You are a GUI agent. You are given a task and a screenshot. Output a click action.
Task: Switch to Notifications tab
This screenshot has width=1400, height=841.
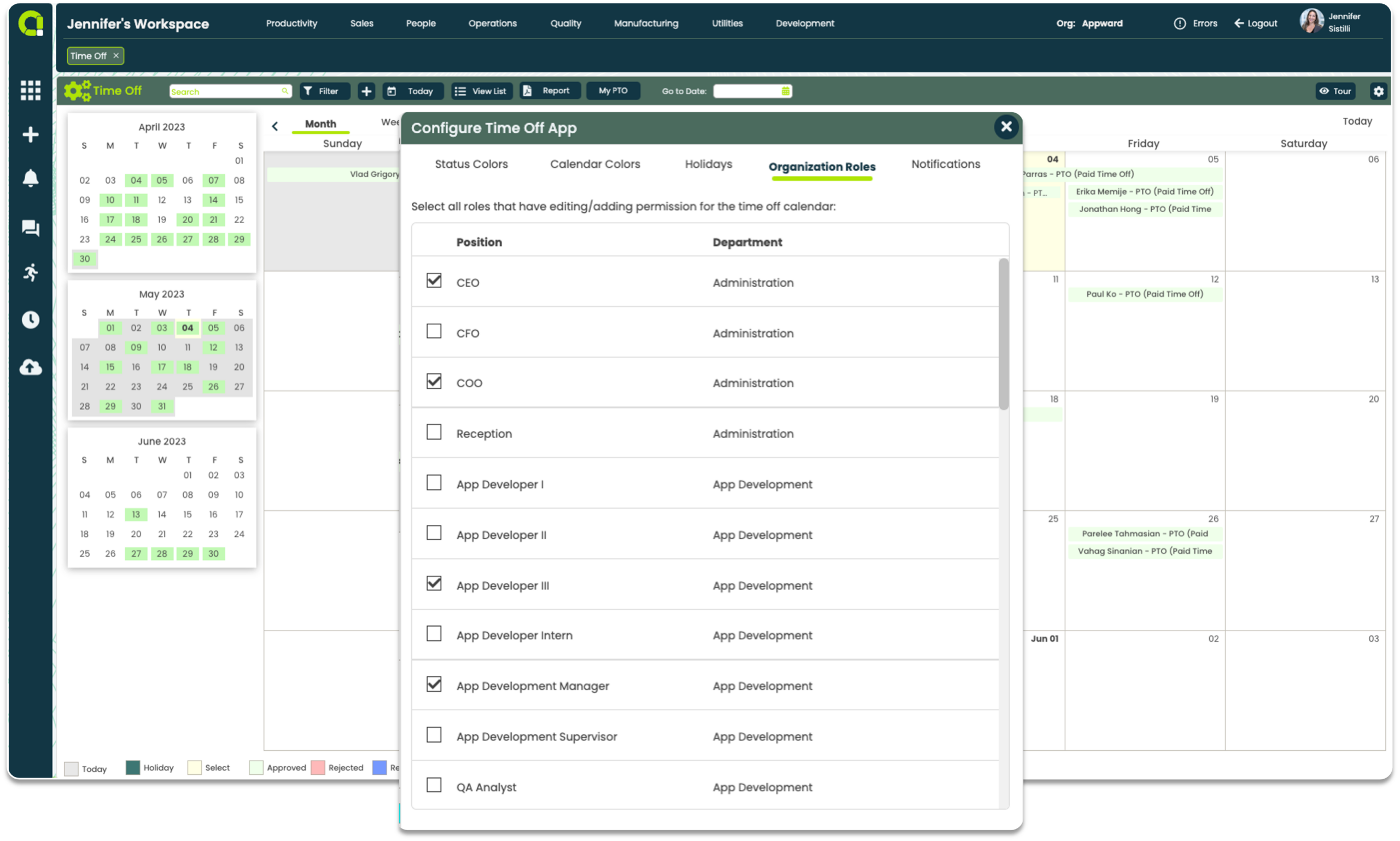tap(946, 164)
